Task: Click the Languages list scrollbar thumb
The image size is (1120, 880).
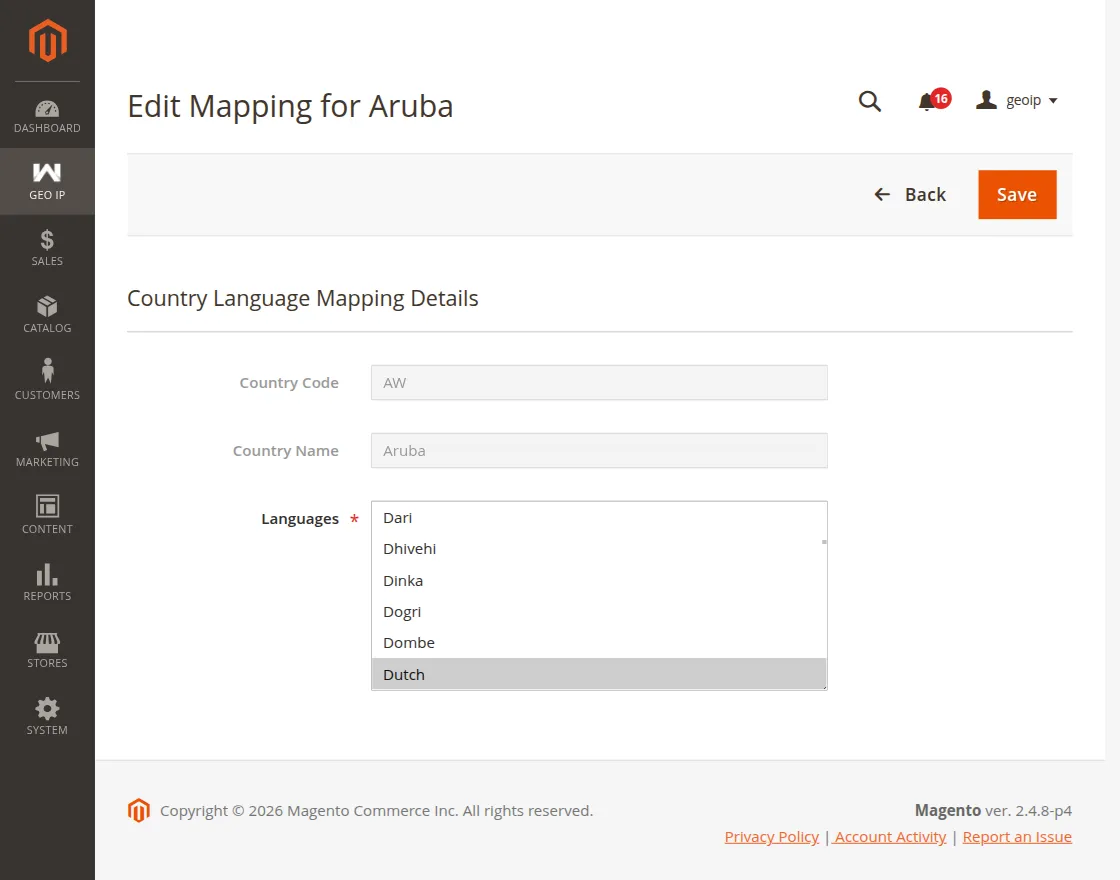Action: click(824, 542)
